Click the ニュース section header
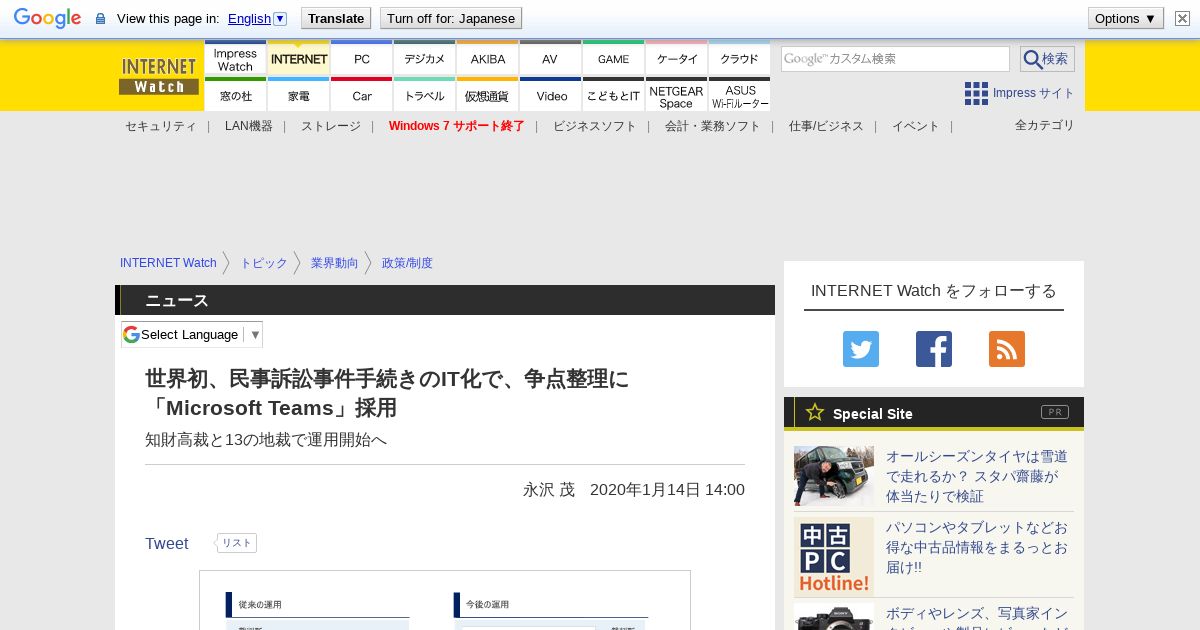1200x630 pixels. coord(445,300)
